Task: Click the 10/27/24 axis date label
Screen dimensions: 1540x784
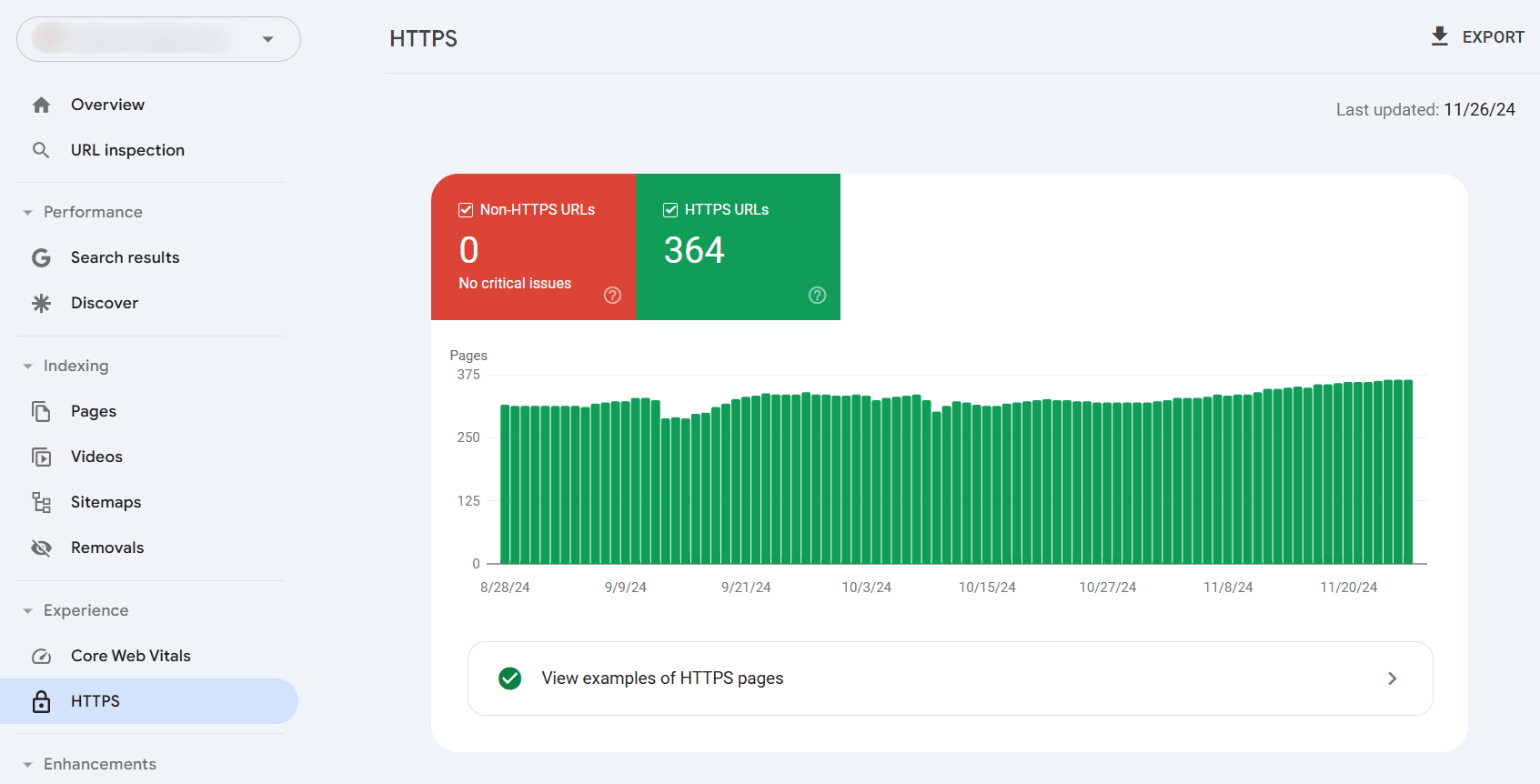Action: click(1108, 588)
